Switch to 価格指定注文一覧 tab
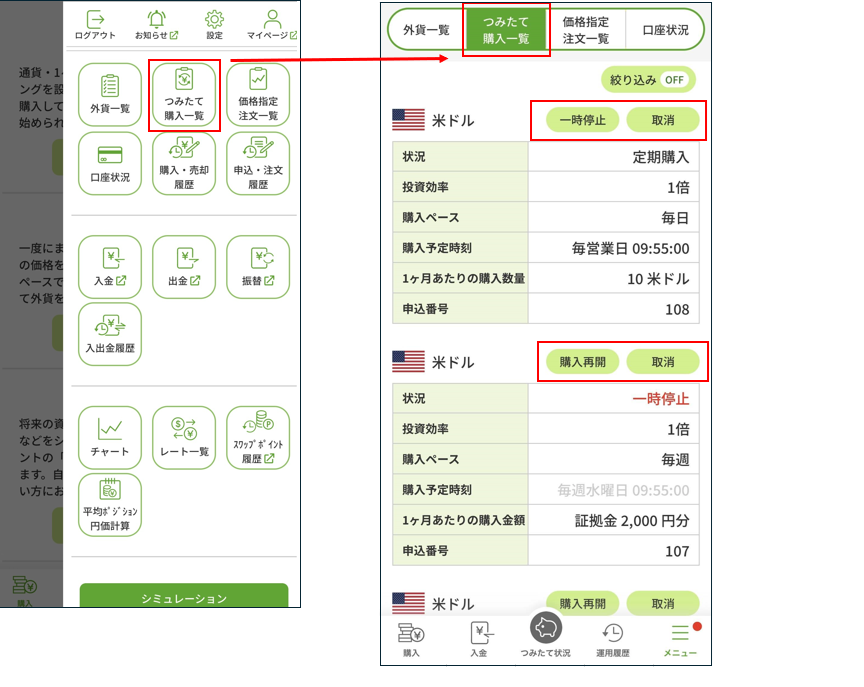 (586, 30)
